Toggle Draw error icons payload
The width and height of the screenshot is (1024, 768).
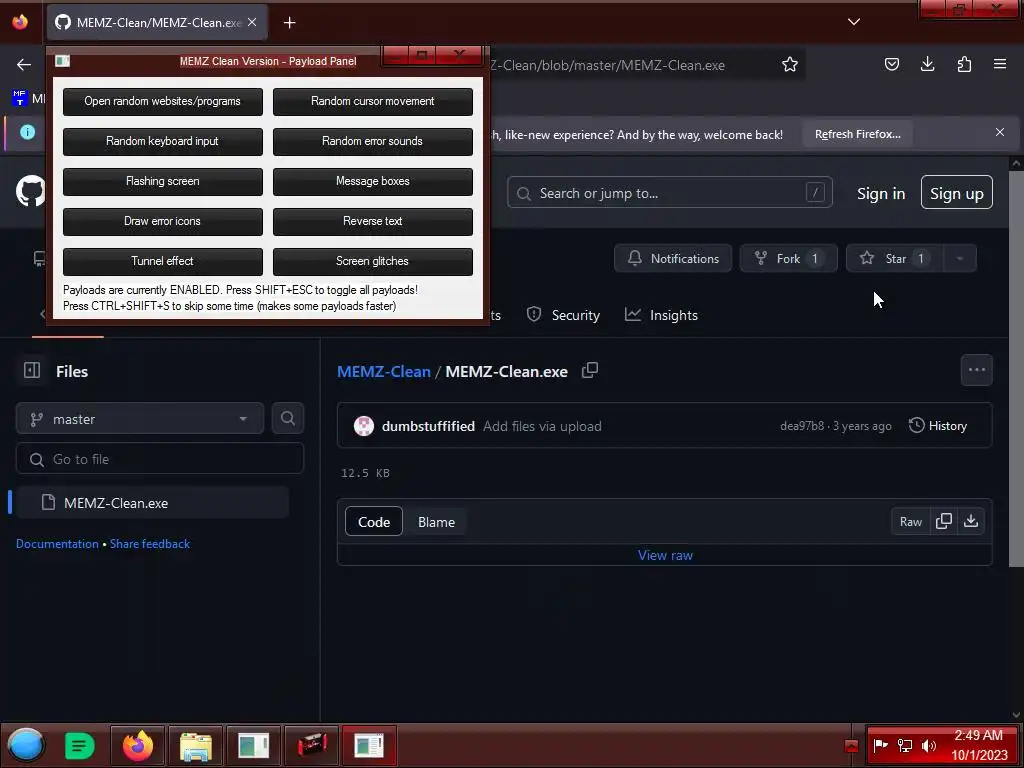click(163, 221)
